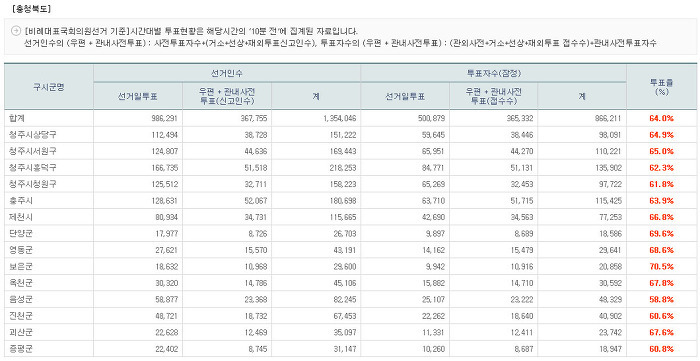700x361 pixels.
Task: Select 청주시서원구 elector total 169,443
Action: 343,152
